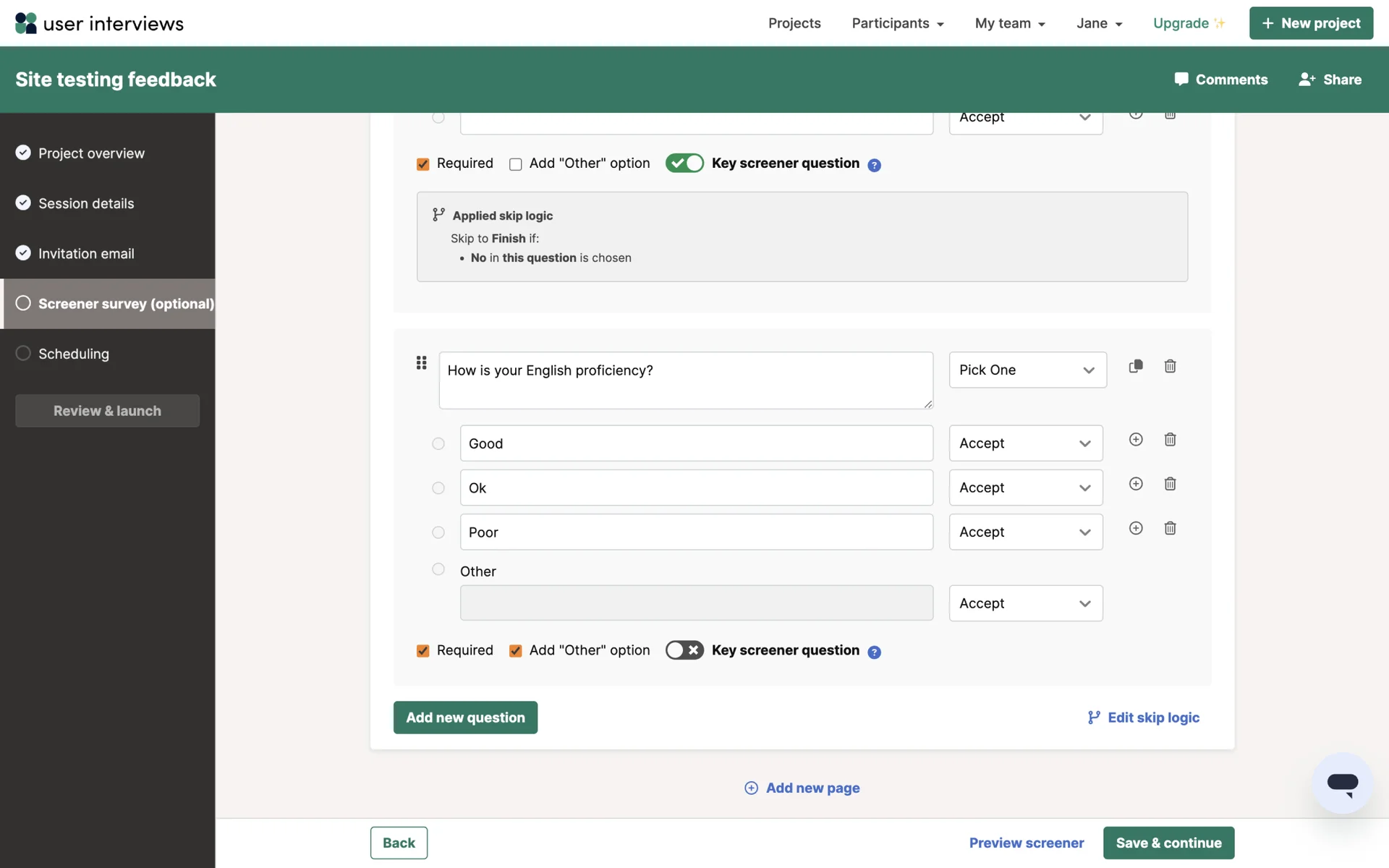Image resolution: width=1389 pixels, height=868 pixels.
Task: Click Add new question button
Action: (x=465, y=718)
